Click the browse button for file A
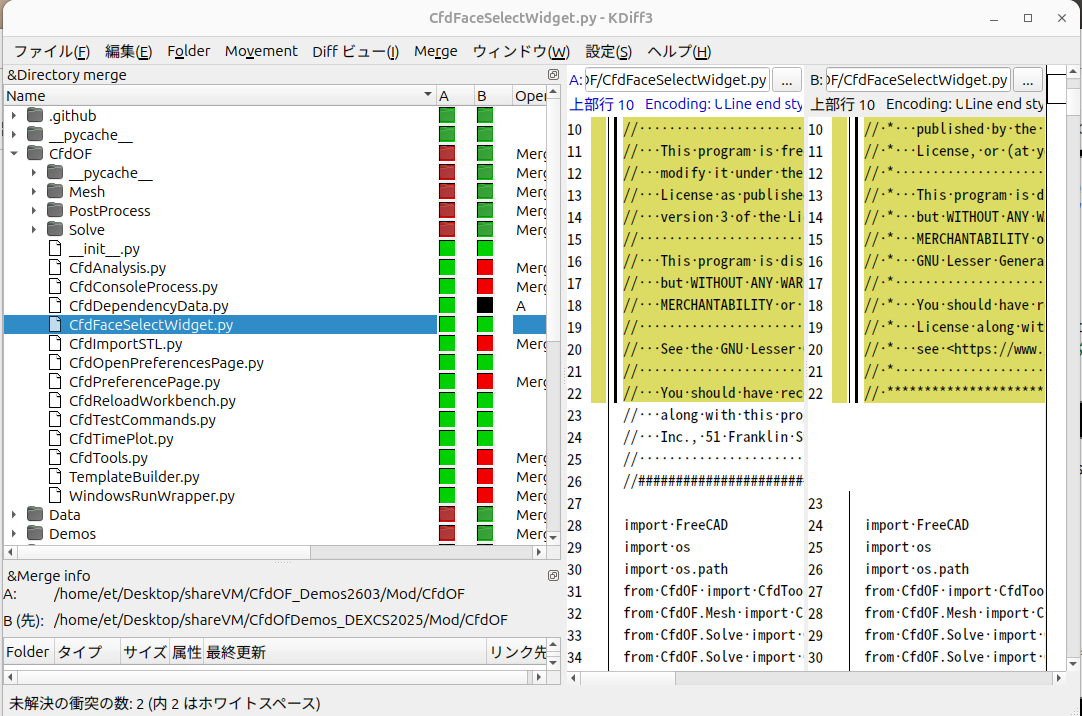 tap(786, 80)
